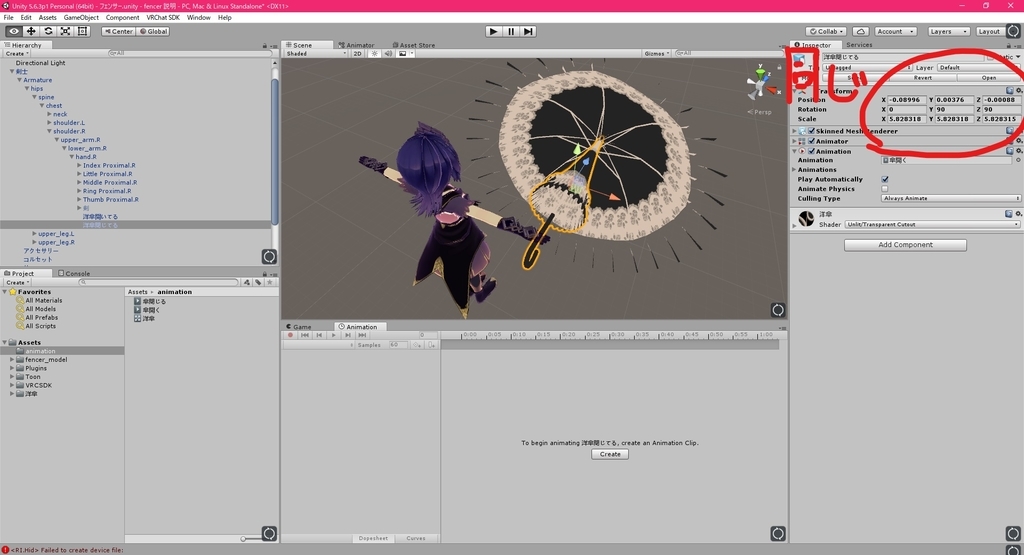Go to last keyframe in Animation window

362,335
